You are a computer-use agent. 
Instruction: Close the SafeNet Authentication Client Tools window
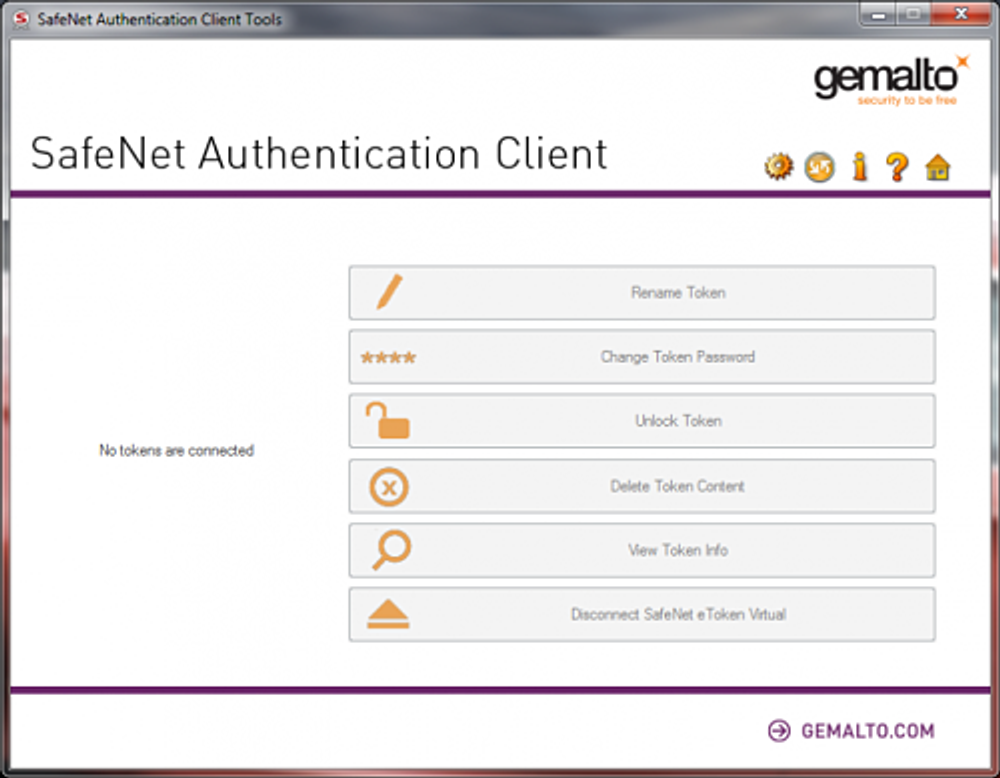pyautogui.click(x=961, y=14)
